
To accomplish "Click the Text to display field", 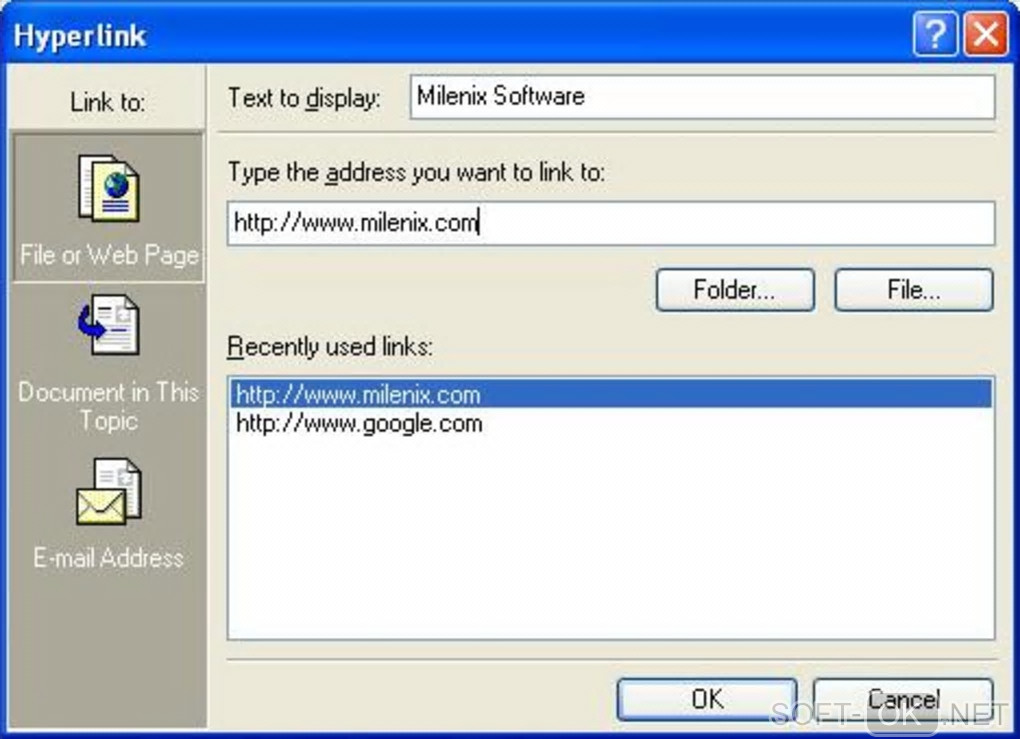I will coord(703,97).
